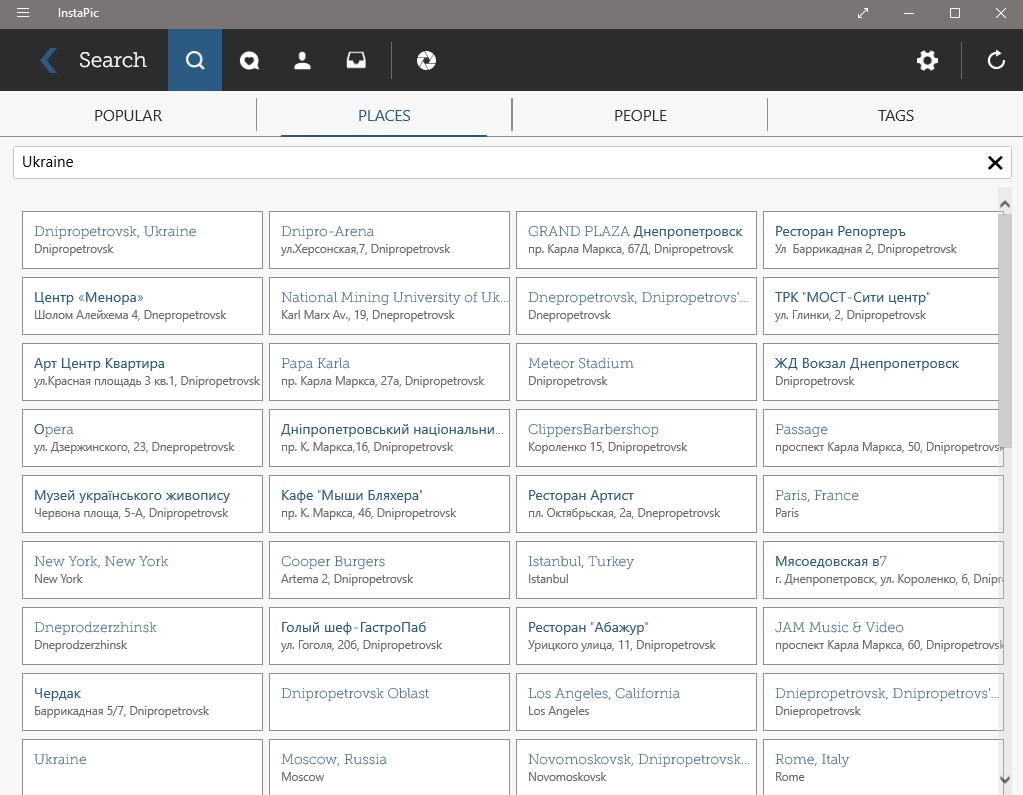Select Los Angeles, California place

(x=636, y=702)
